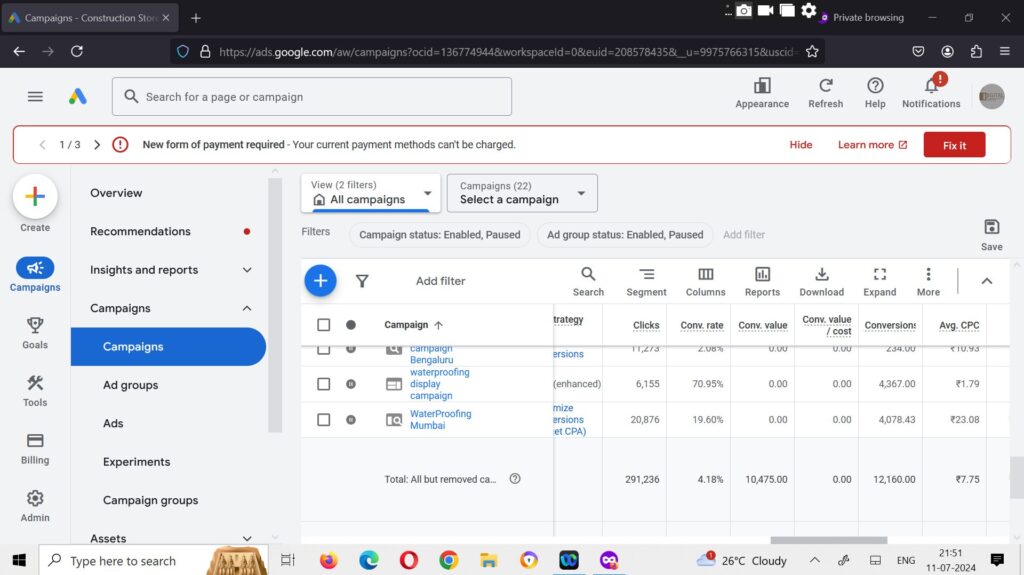Open Recommendations in the sidebar
Image resolution: width=1024 pixels, height=575 pixels.
140,231
